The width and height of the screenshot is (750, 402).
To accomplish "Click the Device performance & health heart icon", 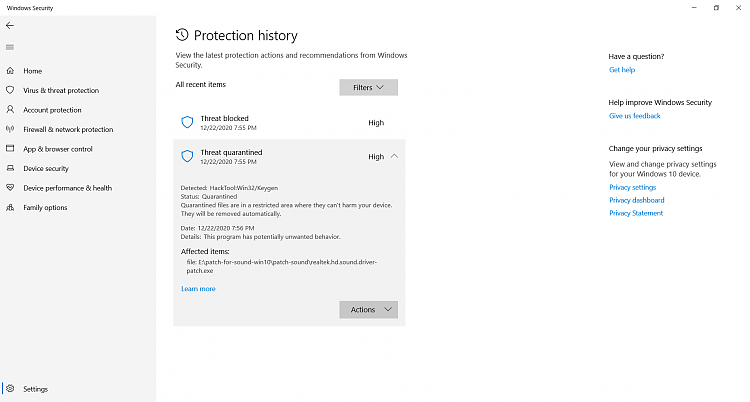I will [x=10, y=188].
